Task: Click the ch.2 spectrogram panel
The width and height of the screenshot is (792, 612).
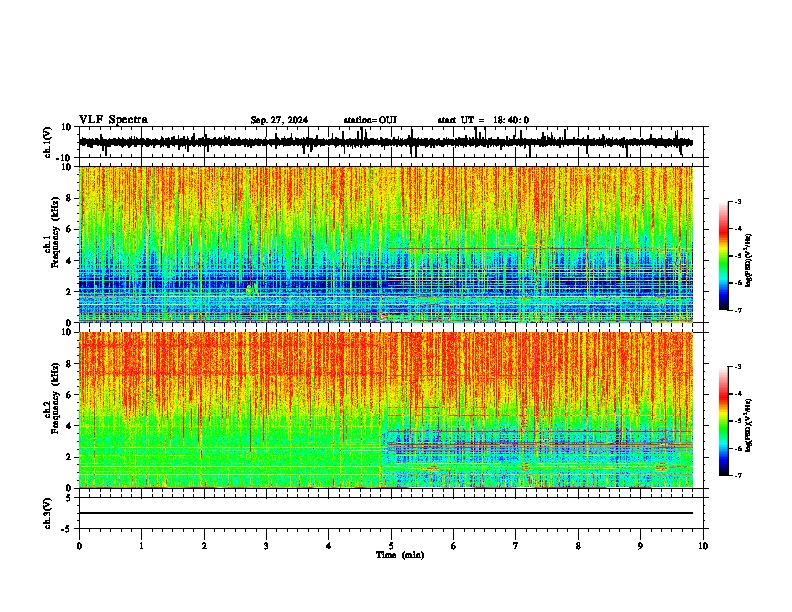Action: pos(386,410)
